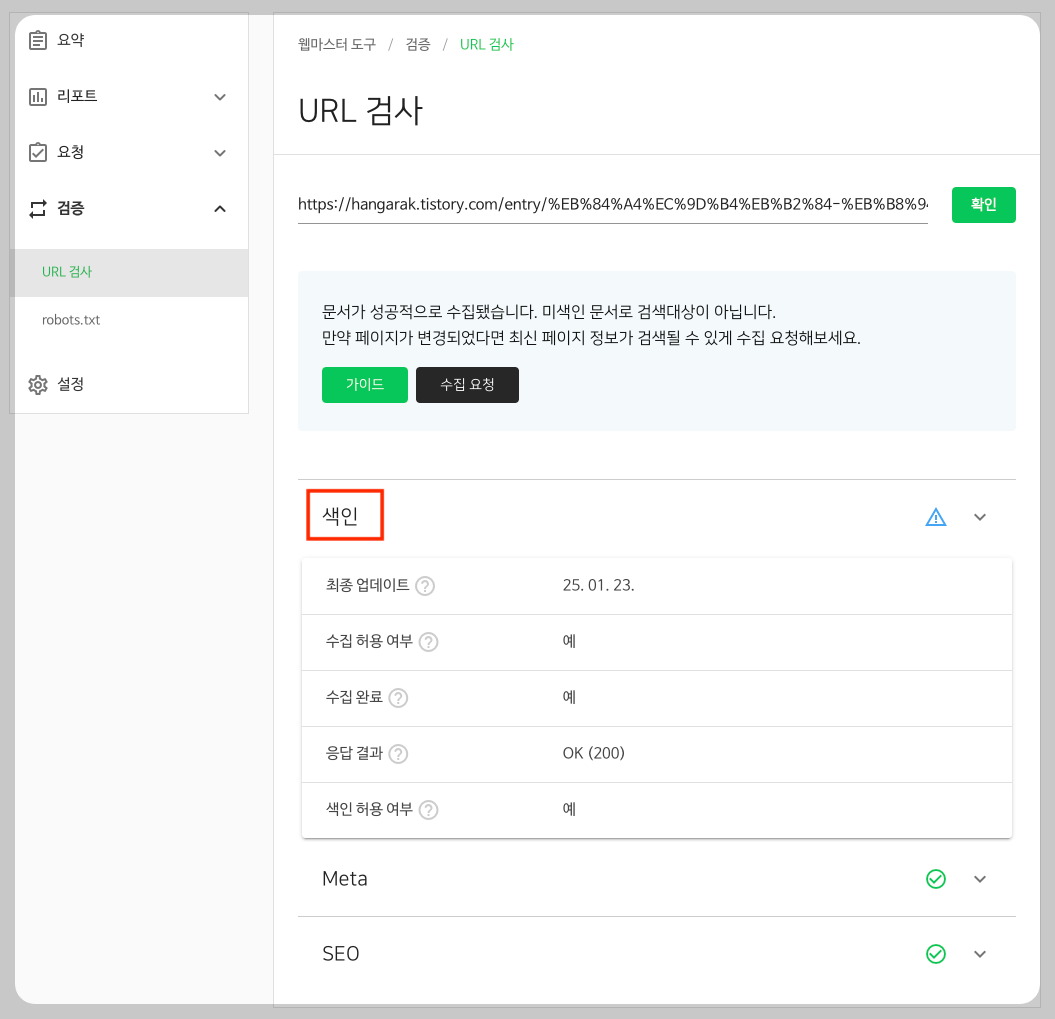Open 설정 via the gear icon

point(38,384)
